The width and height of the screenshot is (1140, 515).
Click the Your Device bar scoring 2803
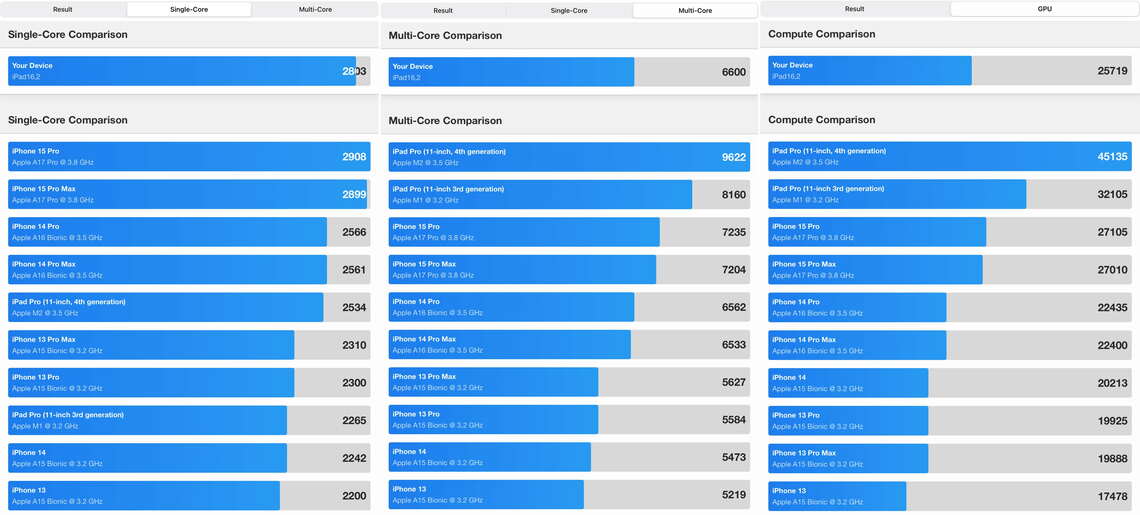[x=189, y=71]
